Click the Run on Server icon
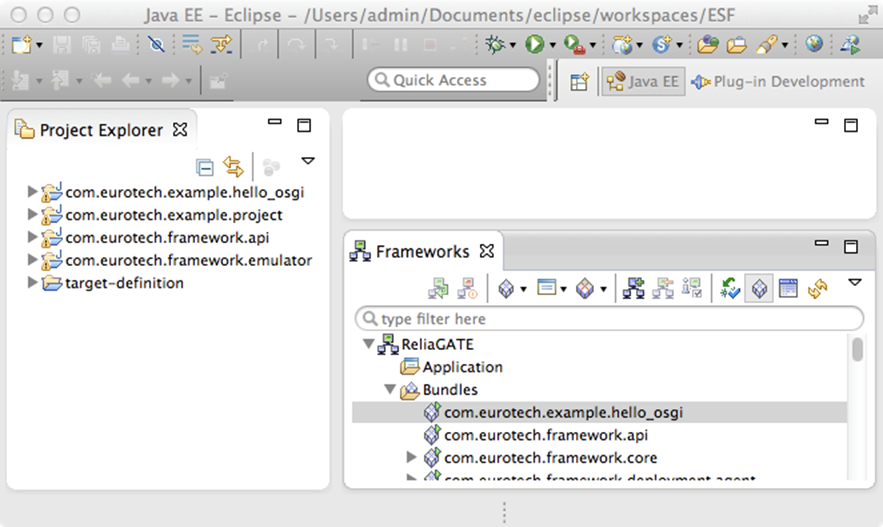The width and height of the screenshot is (883, 527). (850, 44)
